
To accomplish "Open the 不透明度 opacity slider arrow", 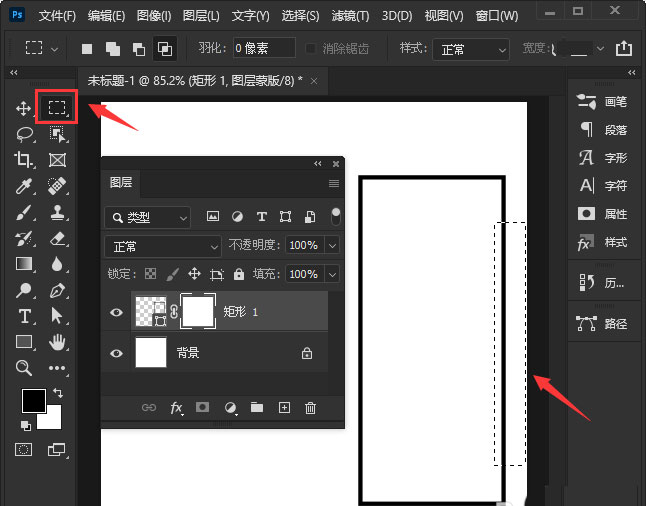I will click(332, 246).
